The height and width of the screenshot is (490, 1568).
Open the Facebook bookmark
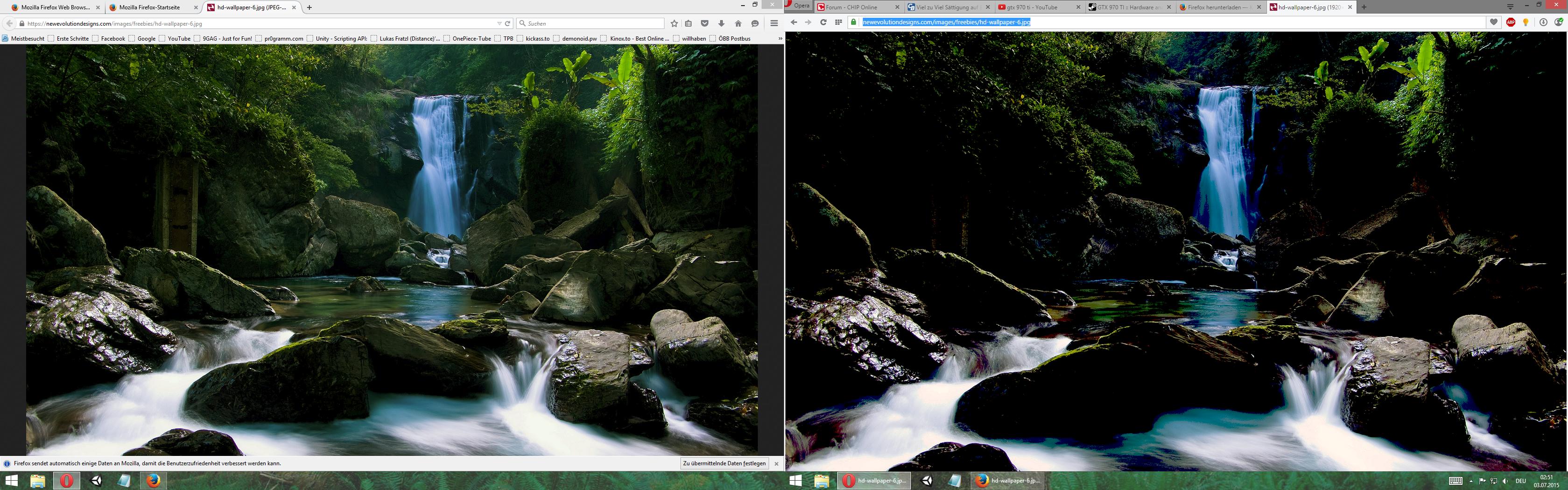[x=108, y=38]
